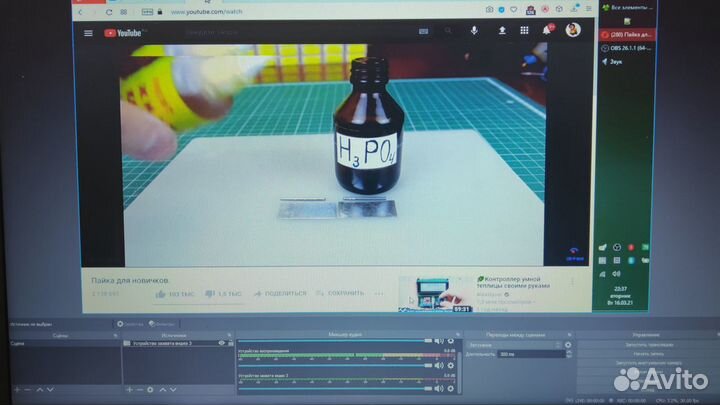720x405 pixels.
Task: Add a new scene with plus button
Action: (x=17, y=390)
